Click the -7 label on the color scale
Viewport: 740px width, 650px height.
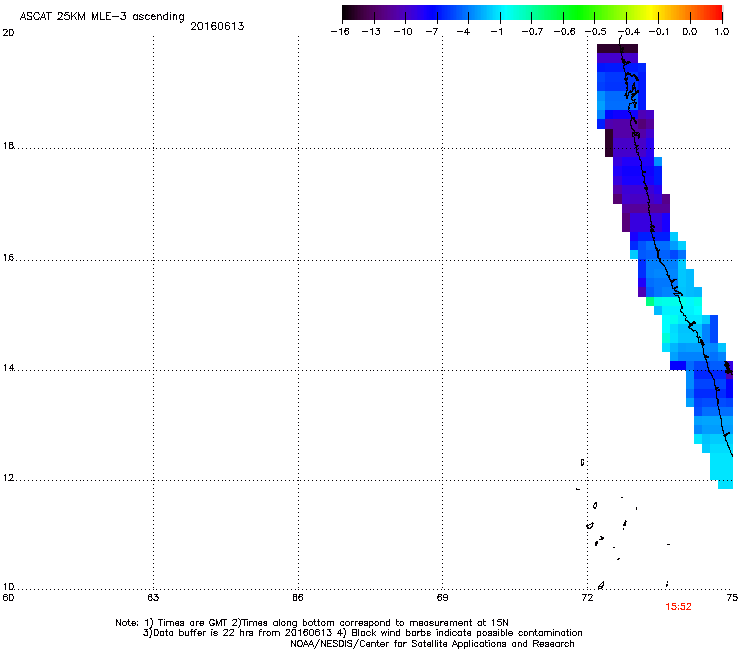click(x=432, y=32)
